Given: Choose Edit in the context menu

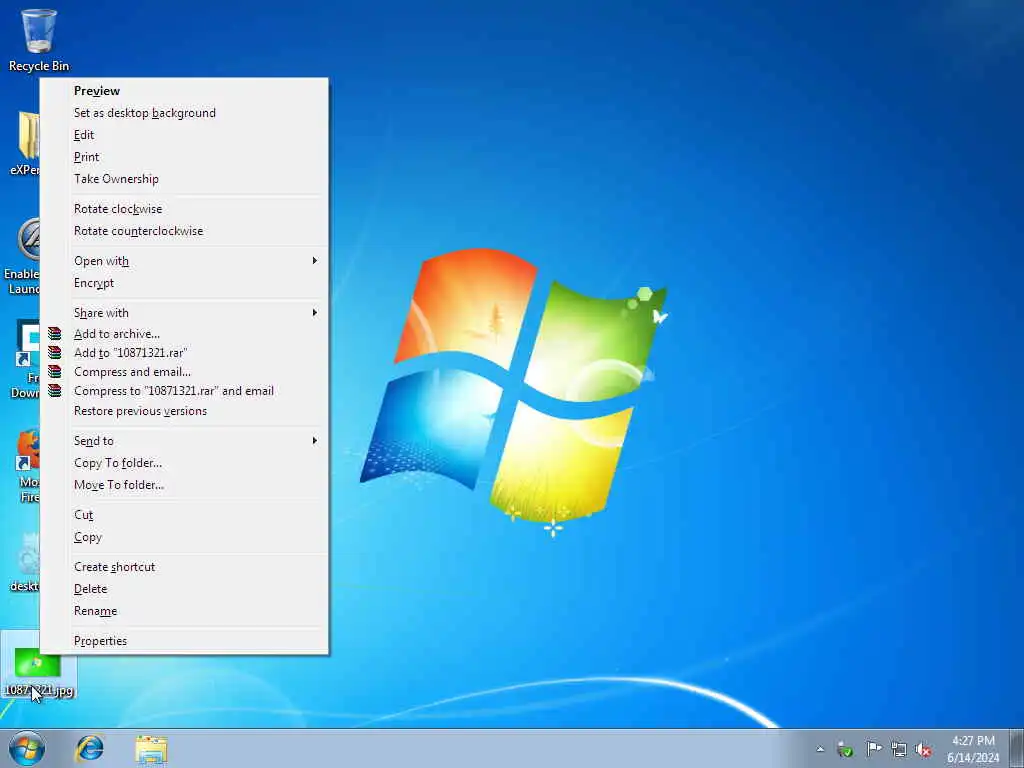Looking at the screenshot, I should (184, 135).
